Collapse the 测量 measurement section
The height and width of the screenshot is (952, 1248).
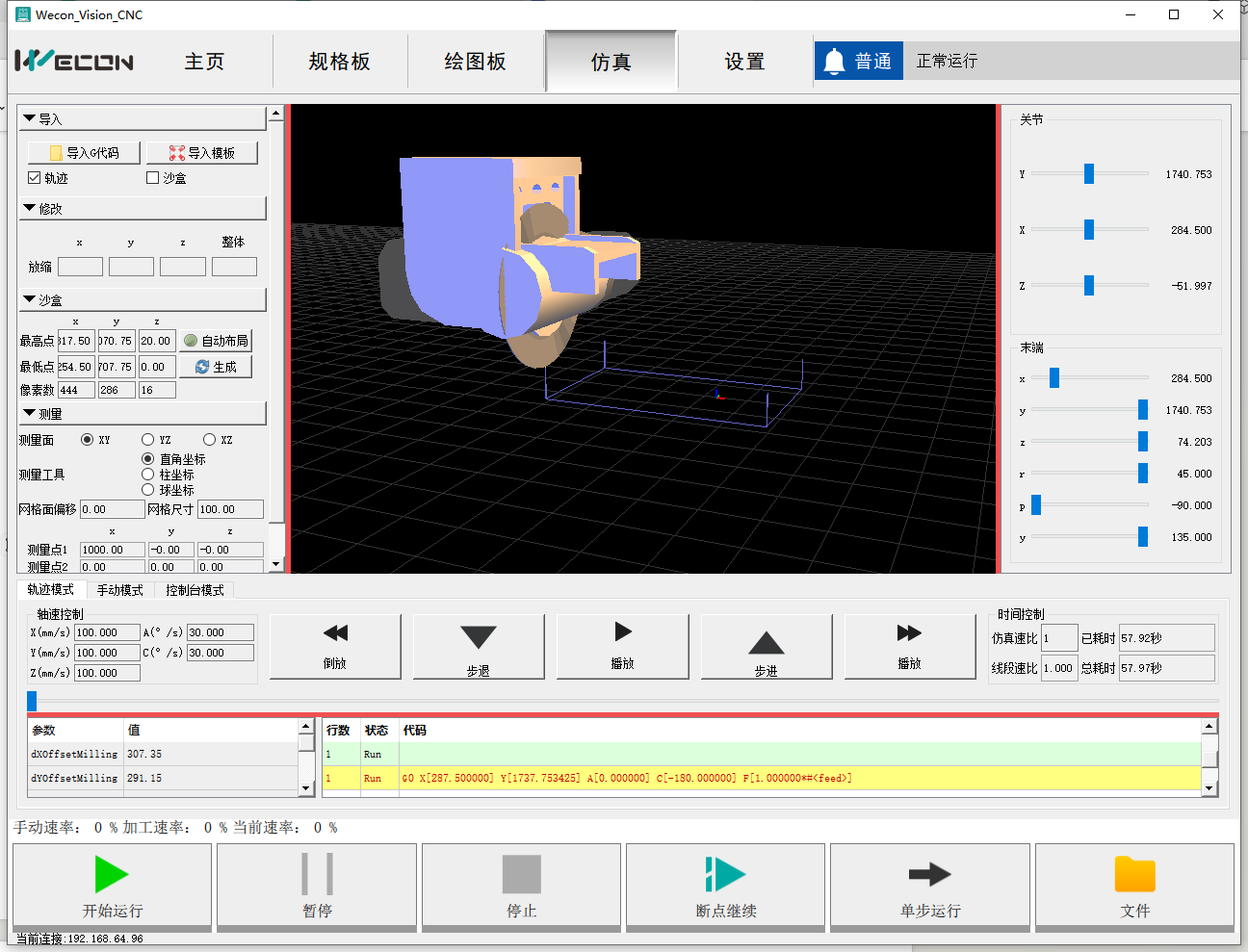(x=30, y=413)
